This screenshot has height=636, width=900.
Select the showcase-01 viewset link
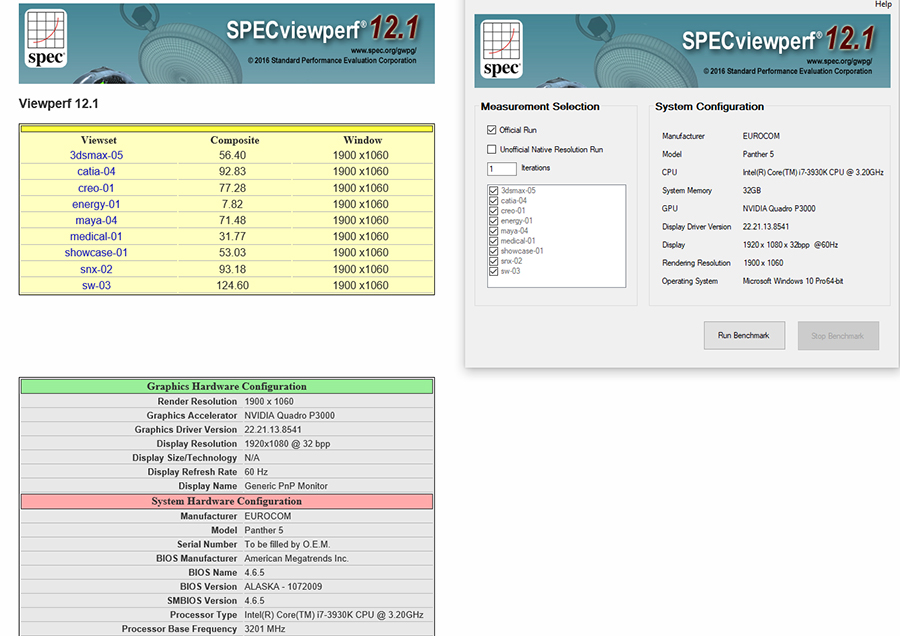(96, 253)
